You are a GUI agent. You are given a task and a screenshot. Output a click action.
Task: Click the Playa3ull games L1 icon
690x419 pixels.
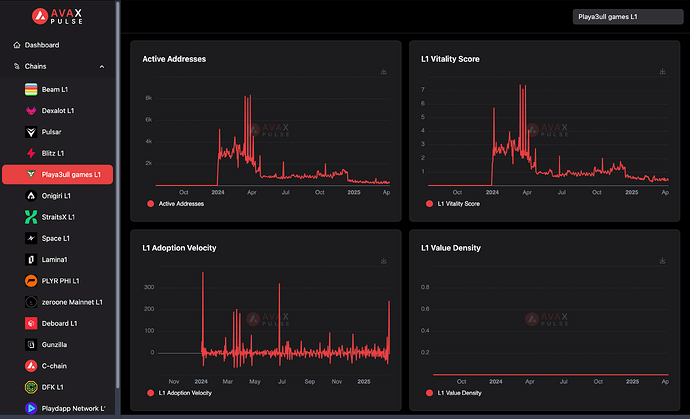(31, 175)
